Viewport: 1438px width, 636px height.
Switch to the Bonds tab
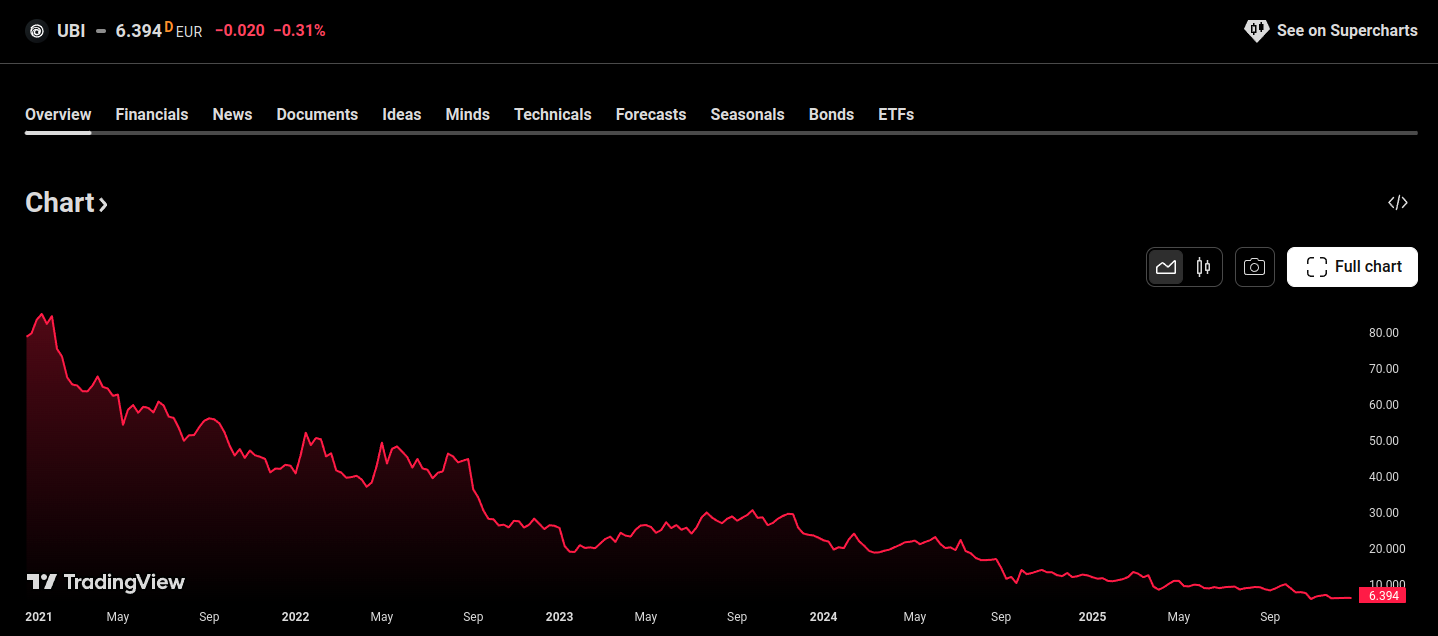pyautogui.click(x=831, y=114)
